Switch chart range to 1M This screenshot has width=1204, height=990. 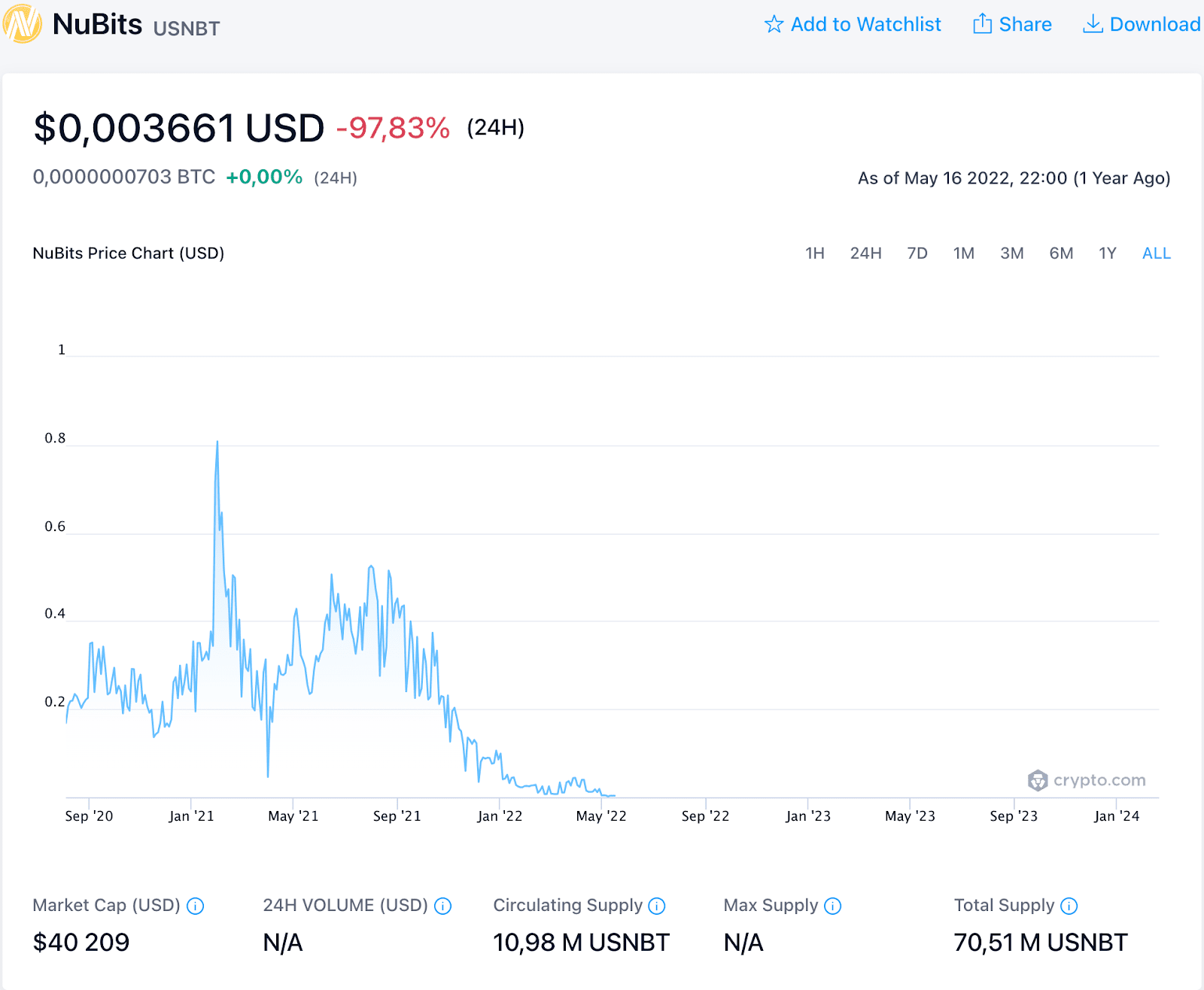click(x=964, y=254)
